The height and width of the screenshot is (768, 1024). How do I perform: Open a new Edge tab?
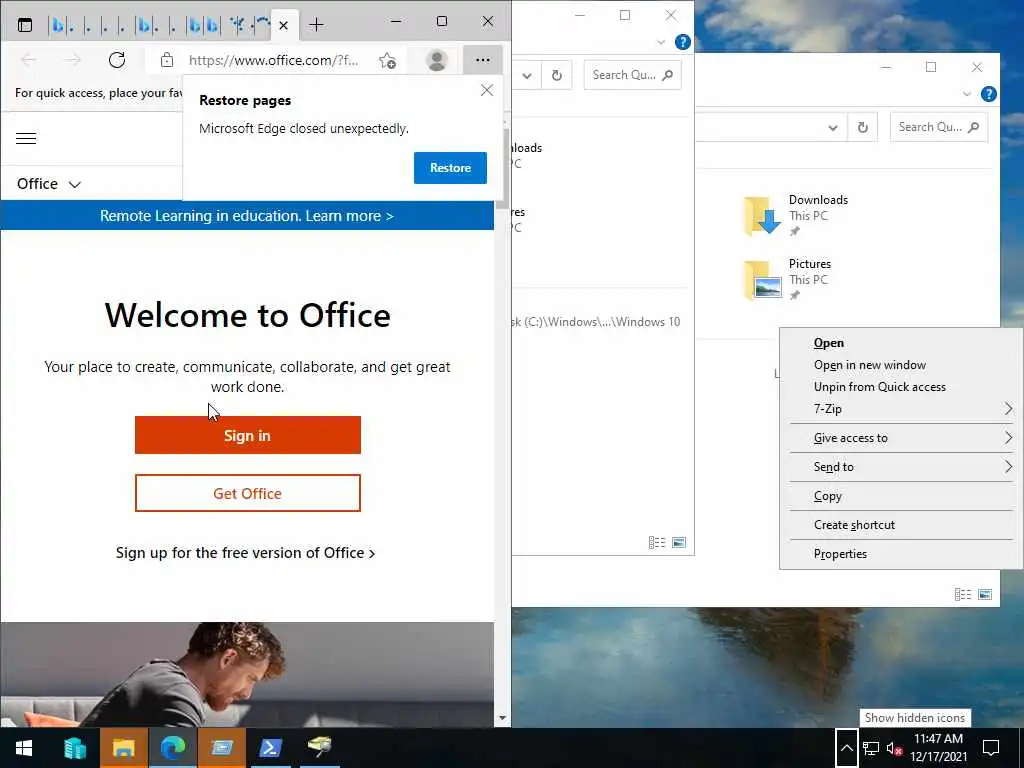(317, 25)
